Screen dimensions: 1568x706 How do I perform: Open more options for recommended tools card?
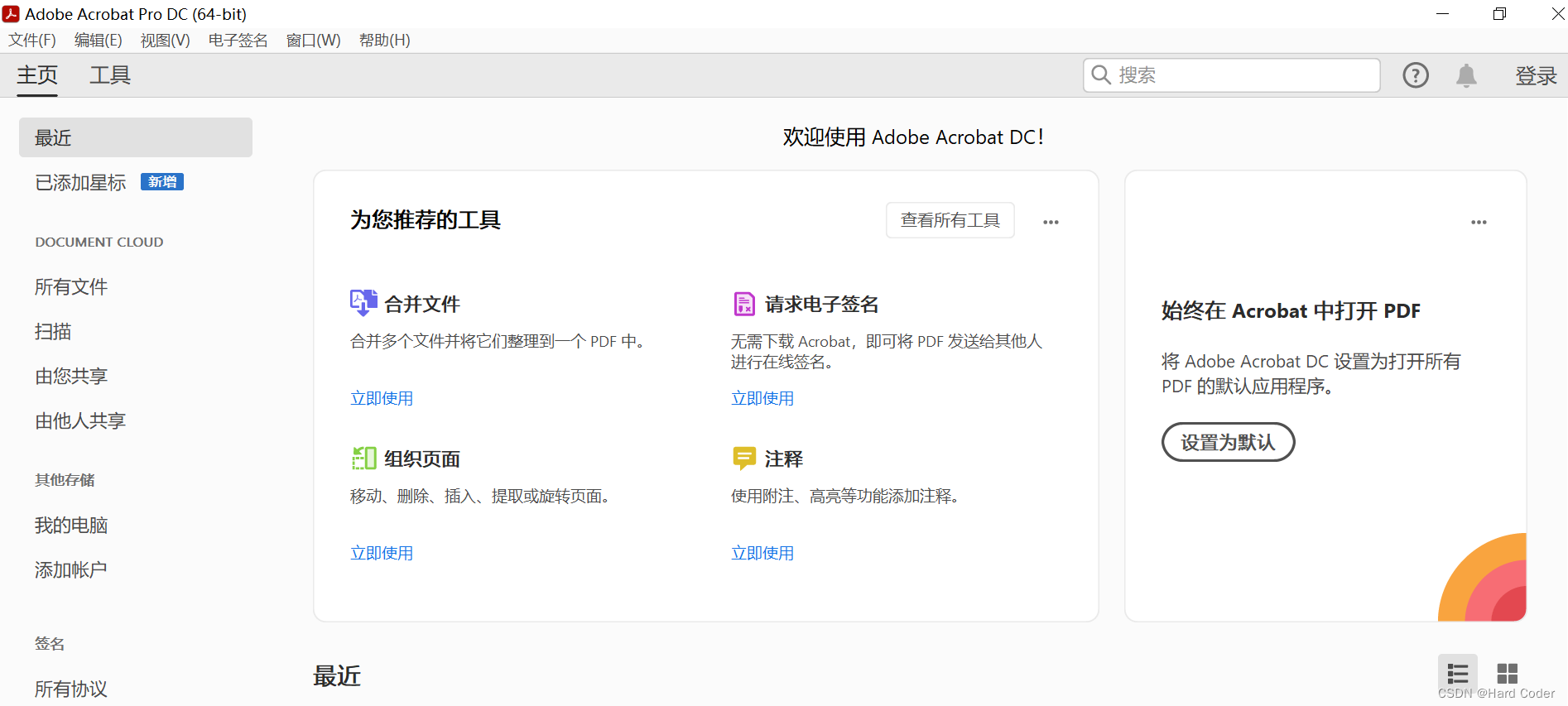tap(1051, 222)
